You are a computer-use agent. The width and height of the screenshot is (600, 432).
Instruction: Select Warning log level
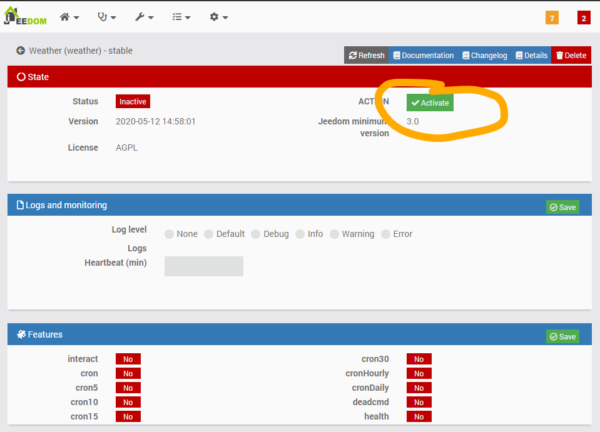click(334, 234)
